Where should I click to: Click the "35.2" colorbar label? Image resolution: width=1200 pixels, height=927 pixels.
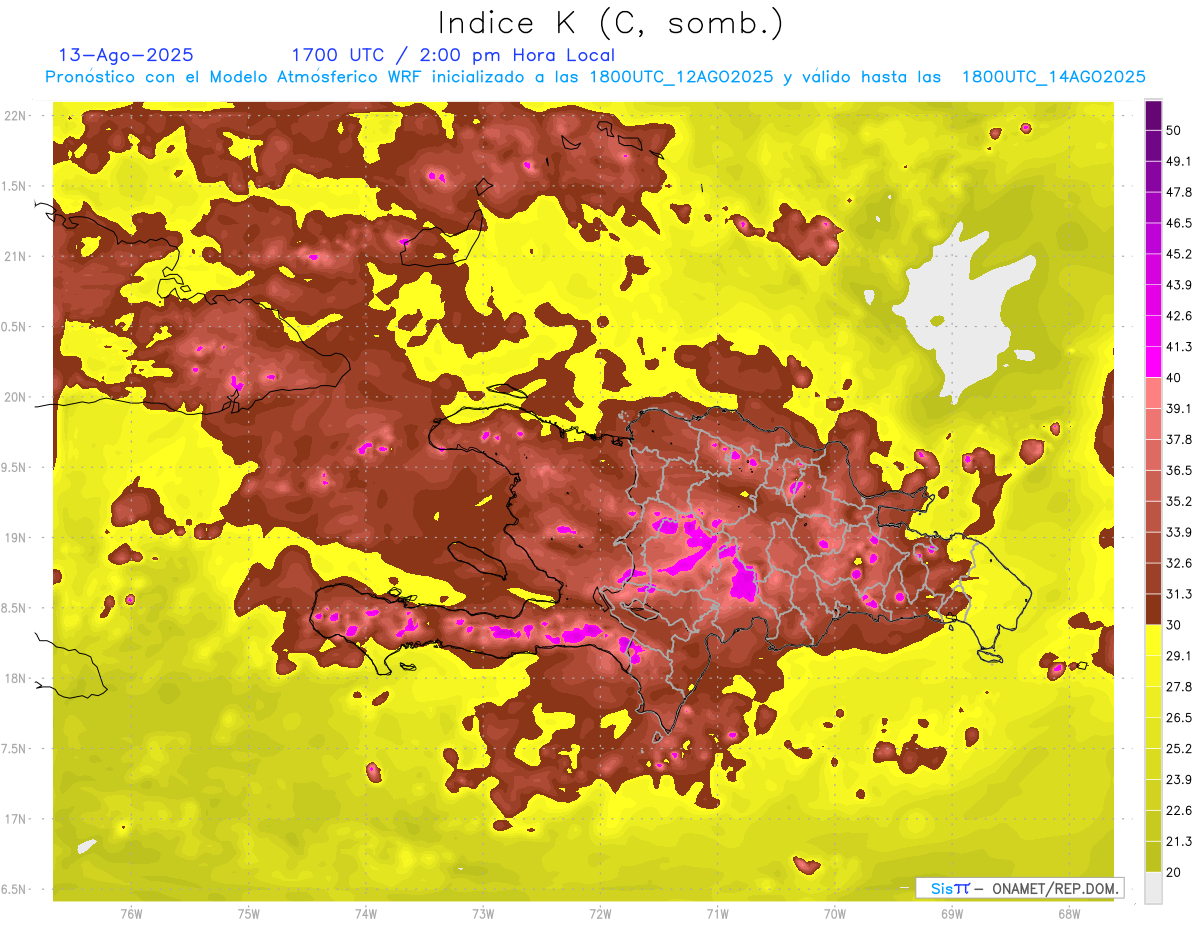[1178, 501]
